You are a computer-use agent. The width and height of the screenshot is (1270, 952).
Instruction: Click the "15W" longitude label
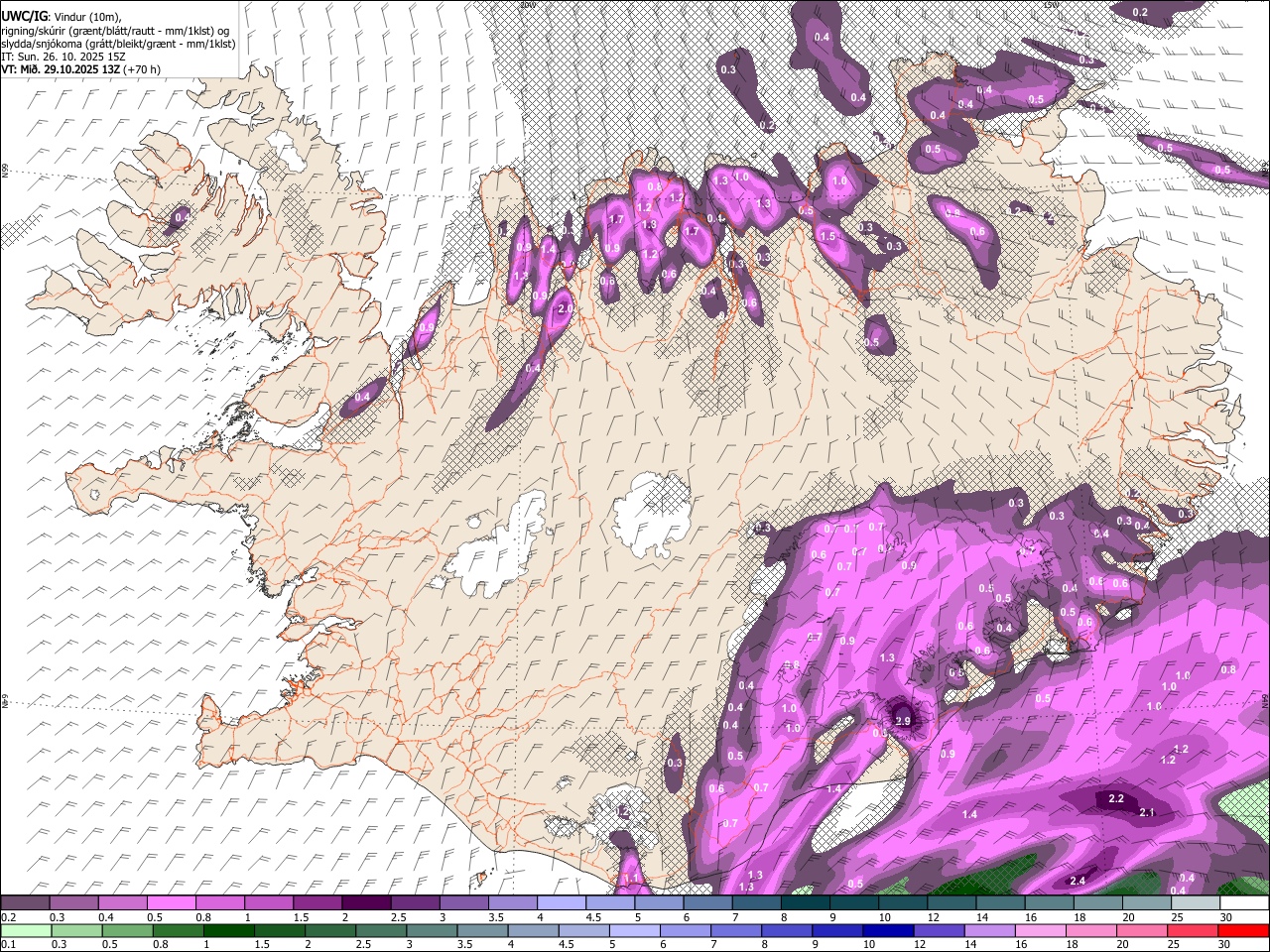click(1051, 5)
